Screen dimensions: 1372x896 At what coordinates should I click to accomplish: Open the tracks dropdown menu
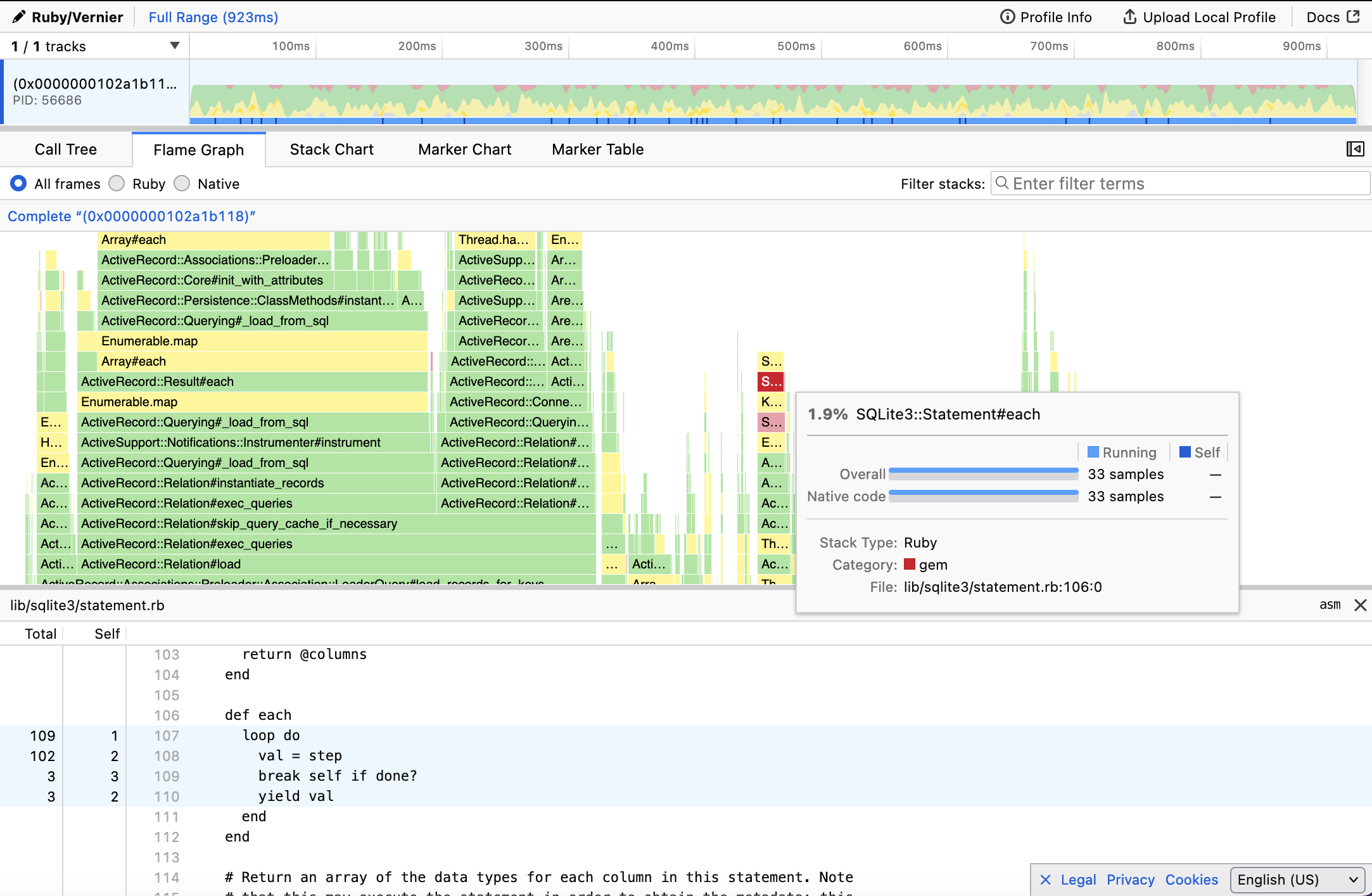(x=174, y=46)
